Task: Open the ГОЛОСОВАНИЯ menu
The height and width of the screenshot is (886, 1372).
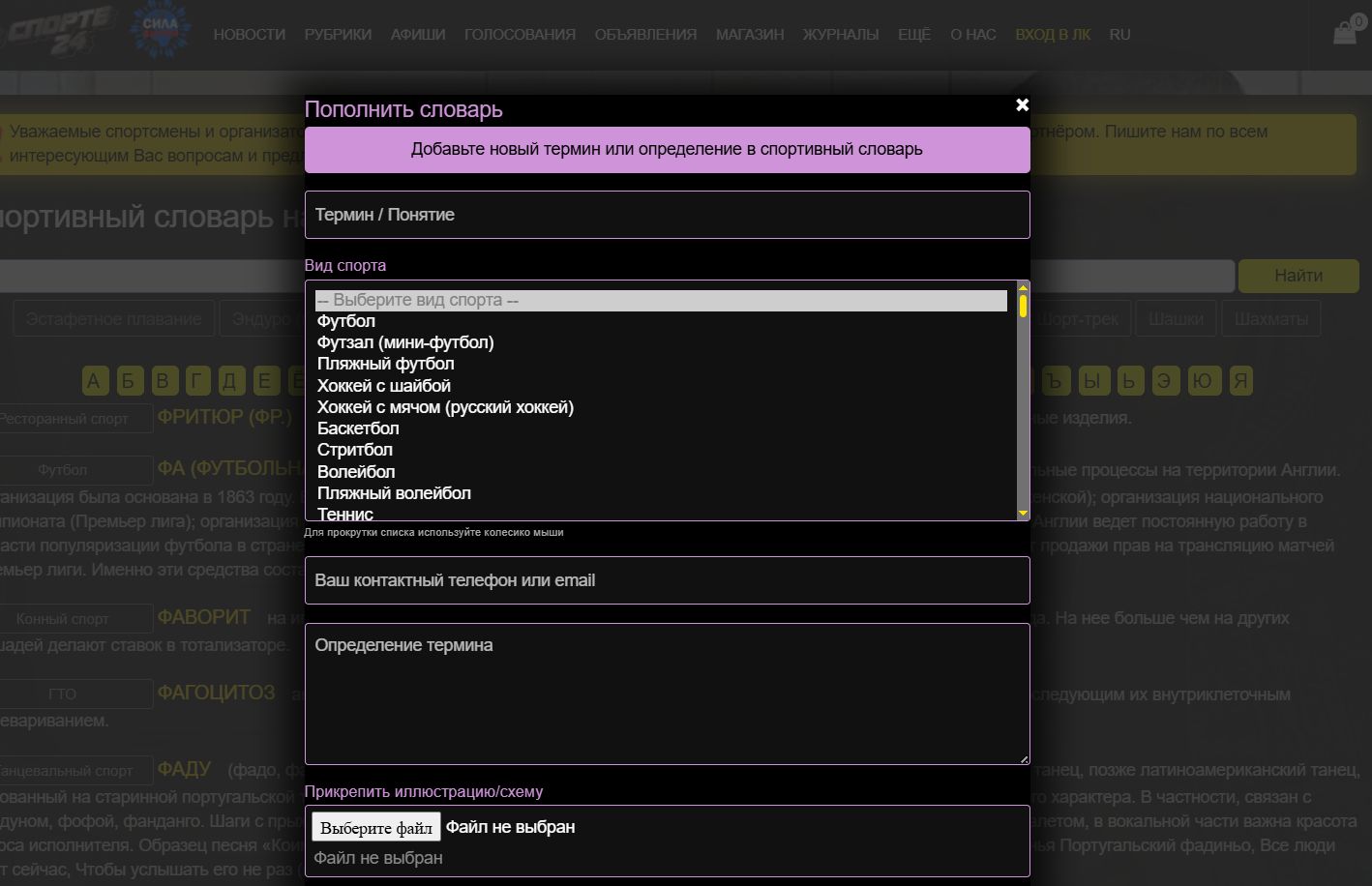Action: pos(520,35)
